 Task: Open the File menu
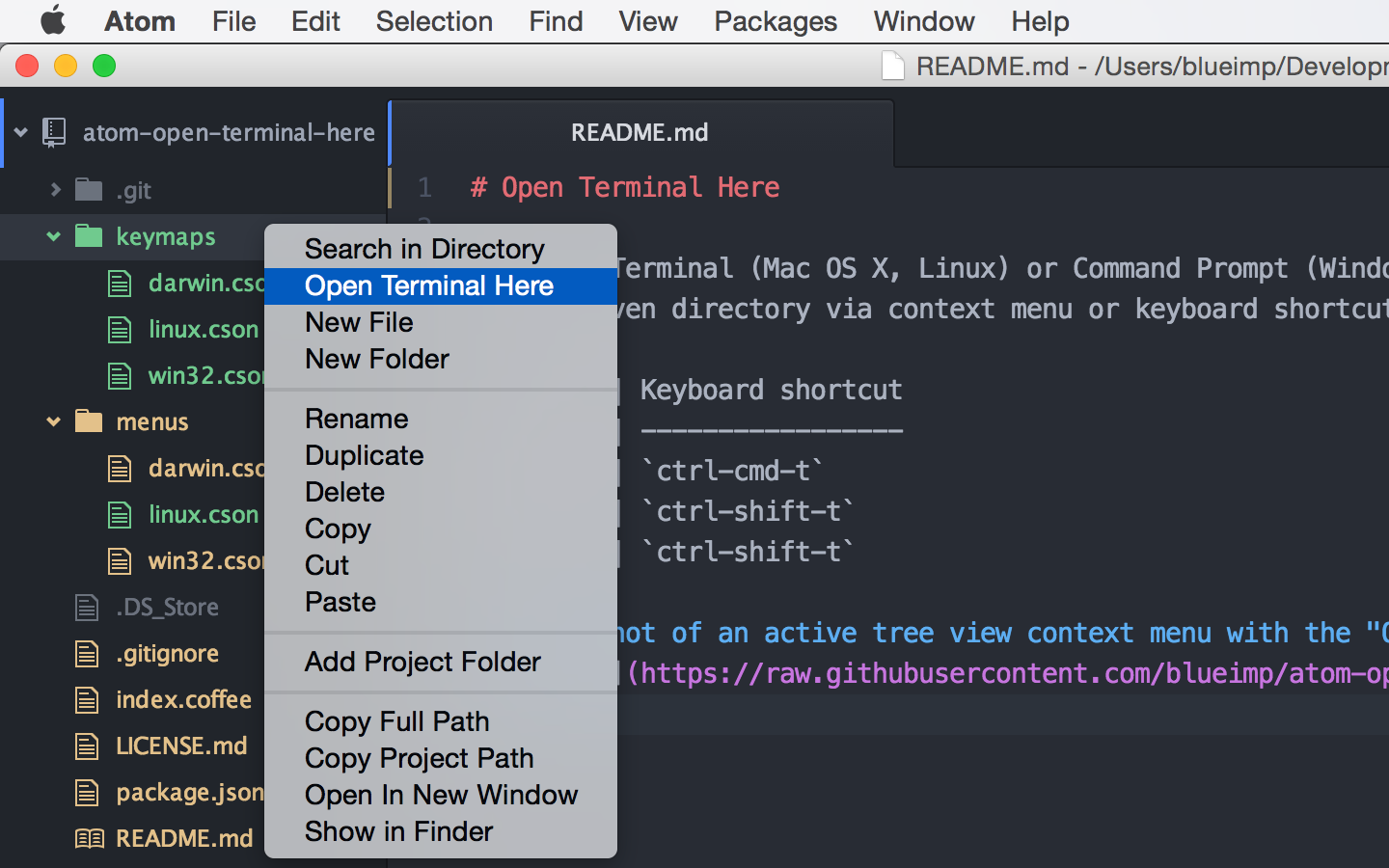tap(233, 21)
